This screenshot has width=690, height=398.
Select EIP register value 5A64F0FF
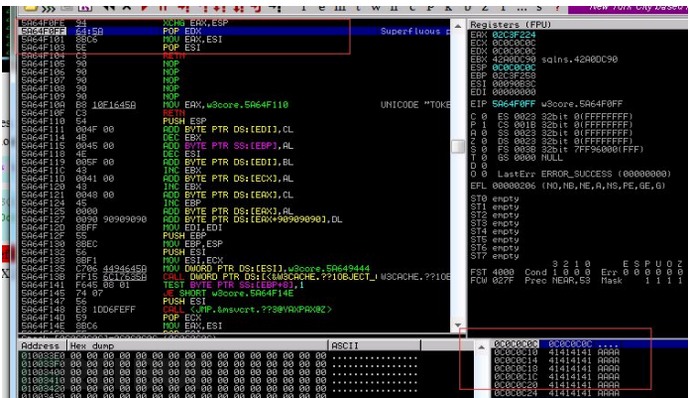point(514,104)
